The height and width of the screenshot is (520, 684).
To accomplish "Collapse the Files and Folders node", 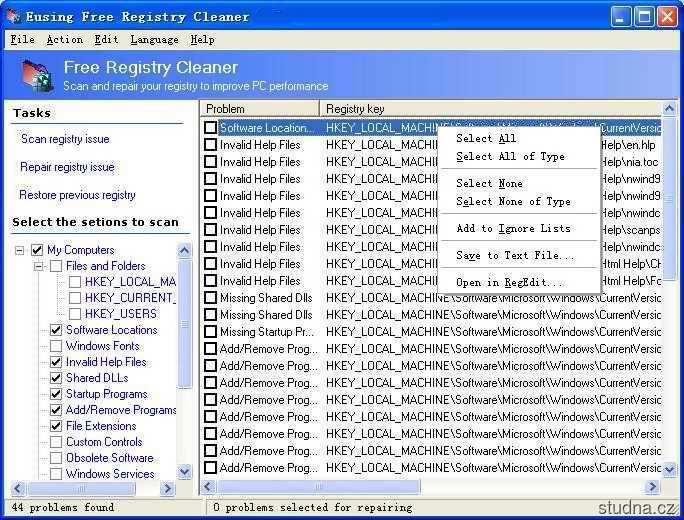I will pyautogui.click(x=39, y=266).
